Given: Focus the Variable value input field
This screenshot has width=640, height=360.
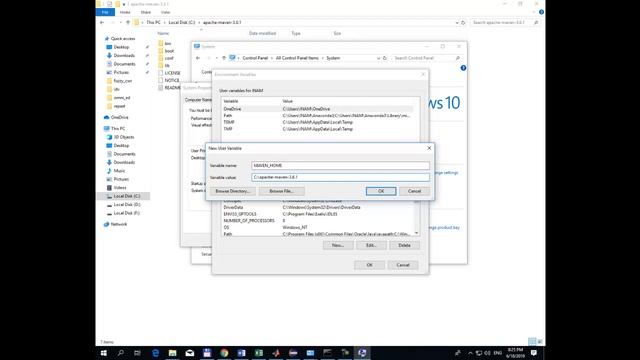Looking at the screenshot, I should tap(340, 177).
